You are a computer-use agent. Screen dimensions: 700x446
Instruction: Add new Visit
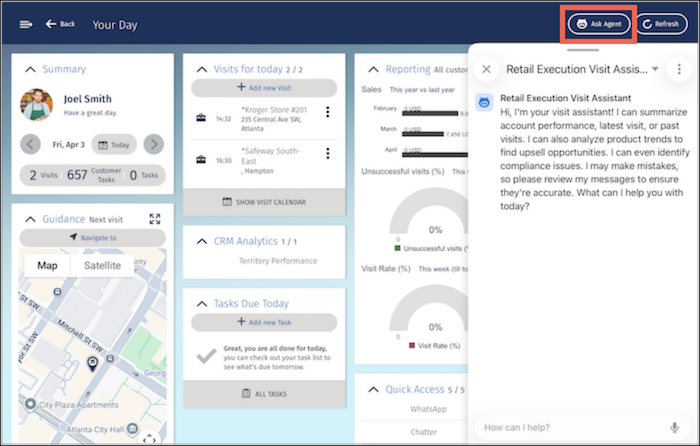[264, 88]
